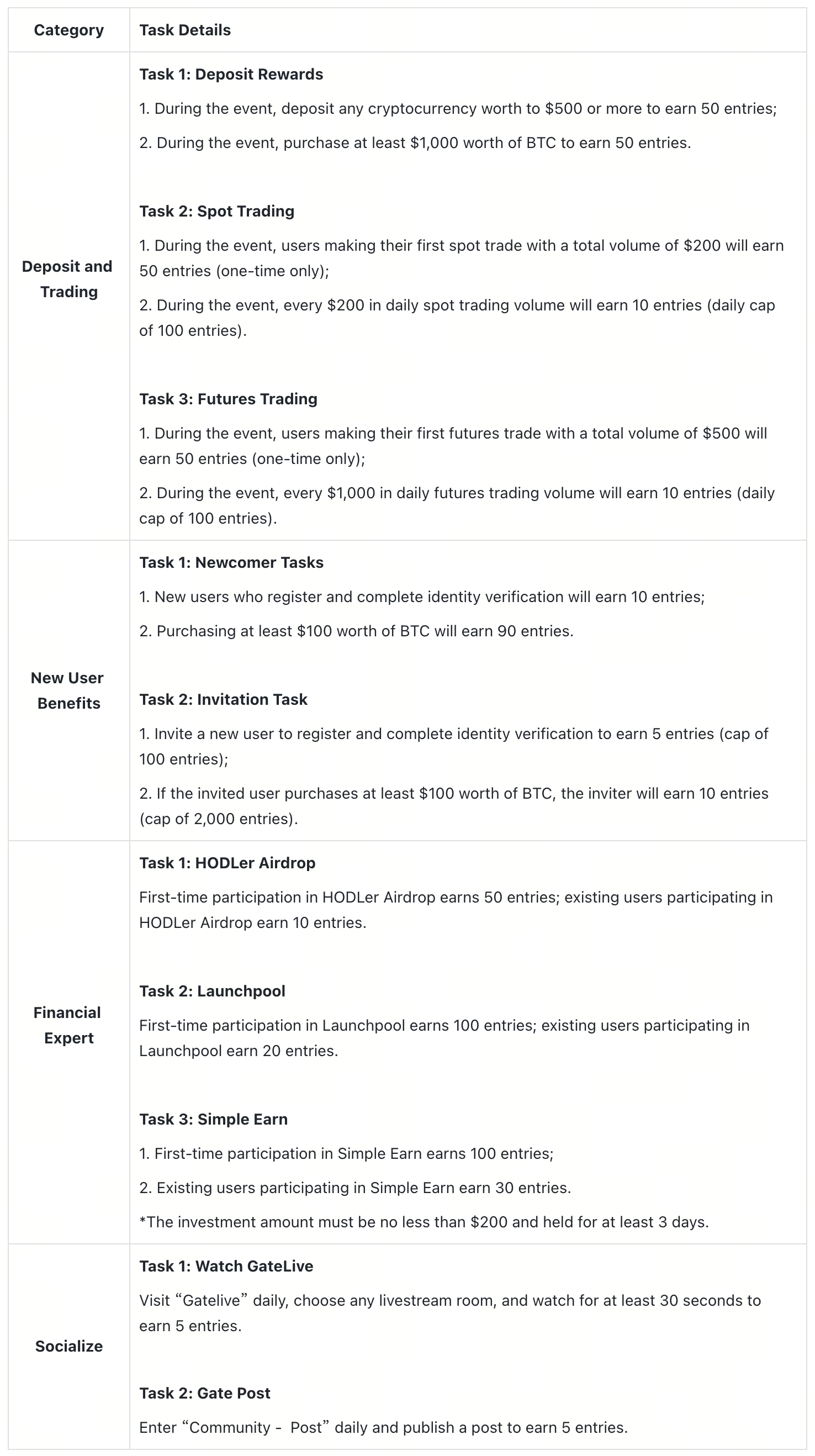Image resolution: width=815 pixels, height=1456 pixels.
Task: Select the Task 2: Invitation Task heading
Action: pyautogui.click(x=223, y=699)
